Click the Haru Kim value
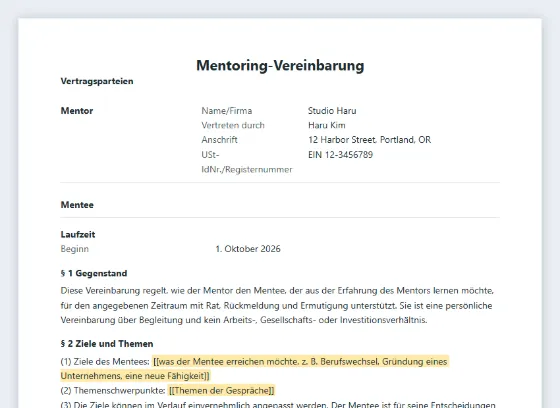 pyautogui.click(x=327, y=125)
